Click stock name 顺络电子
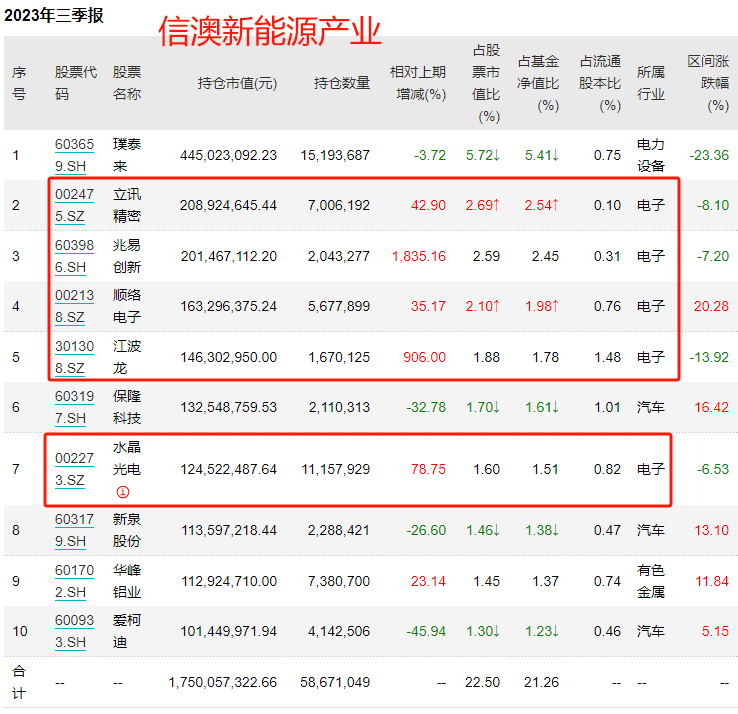738x714 pixels. pos(127,306)
